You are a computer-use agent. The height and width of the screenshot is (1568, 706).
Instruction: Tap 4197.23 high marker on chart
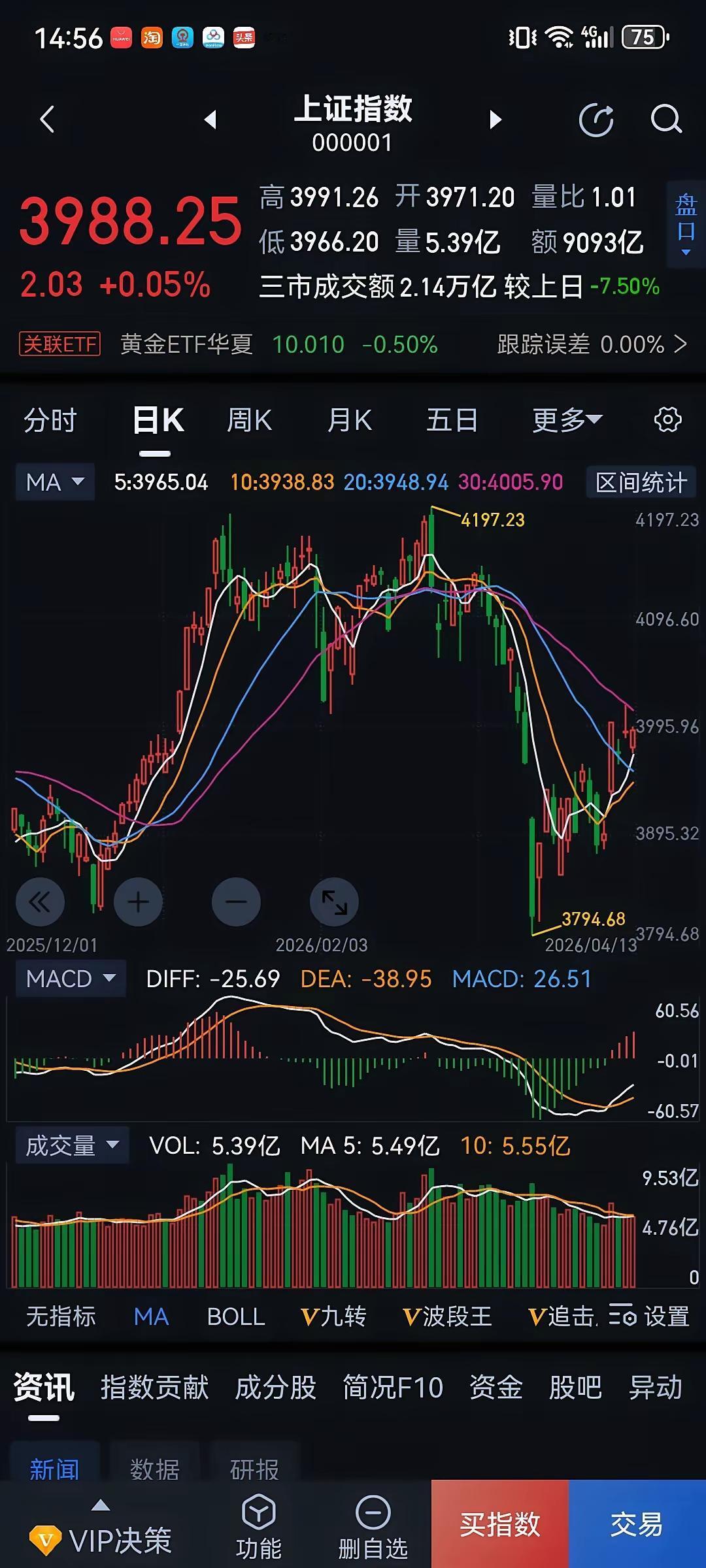tap(493, 519)
